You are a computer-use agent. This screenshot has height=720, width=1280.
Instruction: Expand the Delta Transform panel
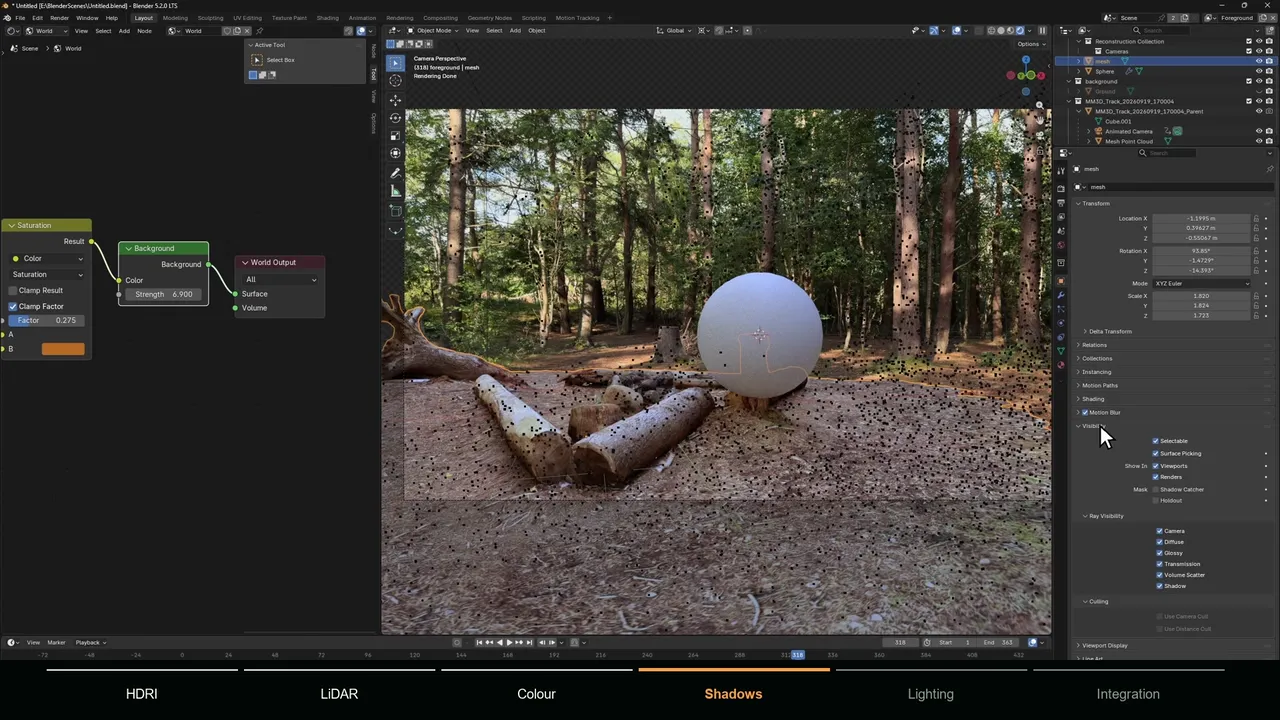coord(1108,331)
